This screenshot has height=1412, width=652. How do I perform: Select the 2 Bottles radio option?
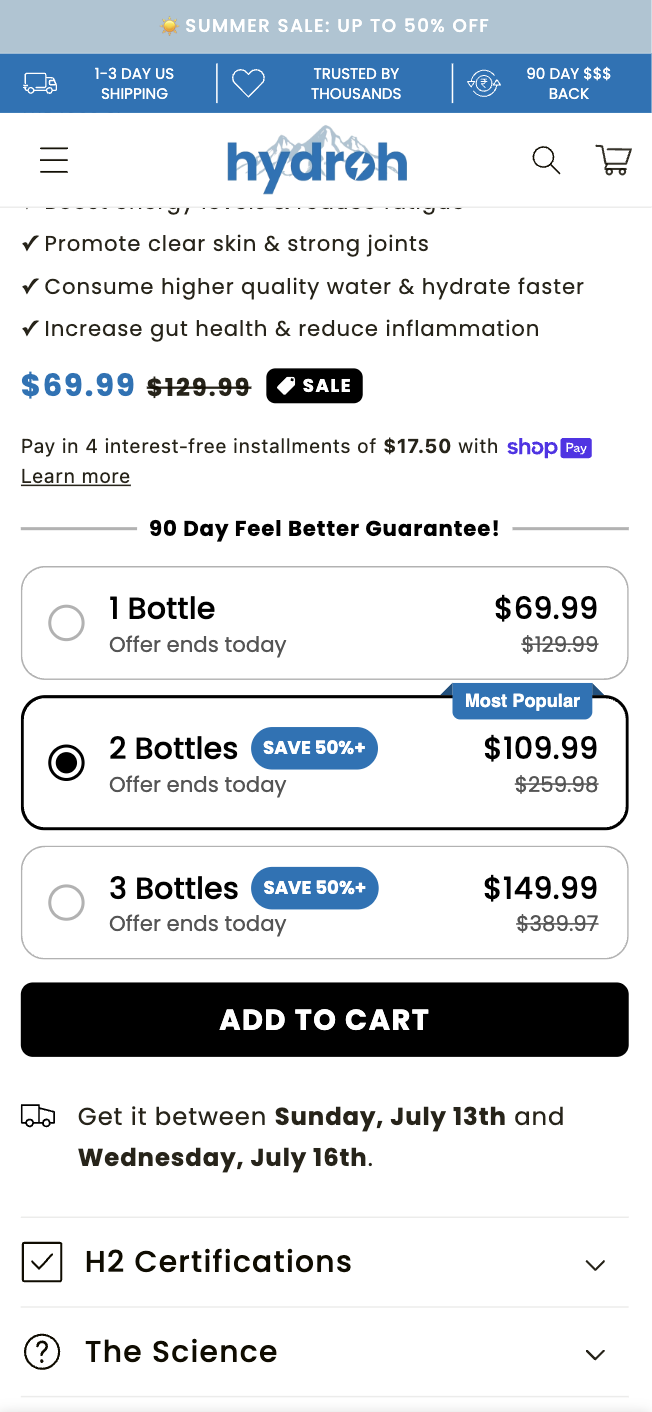(x=66, y=764)
